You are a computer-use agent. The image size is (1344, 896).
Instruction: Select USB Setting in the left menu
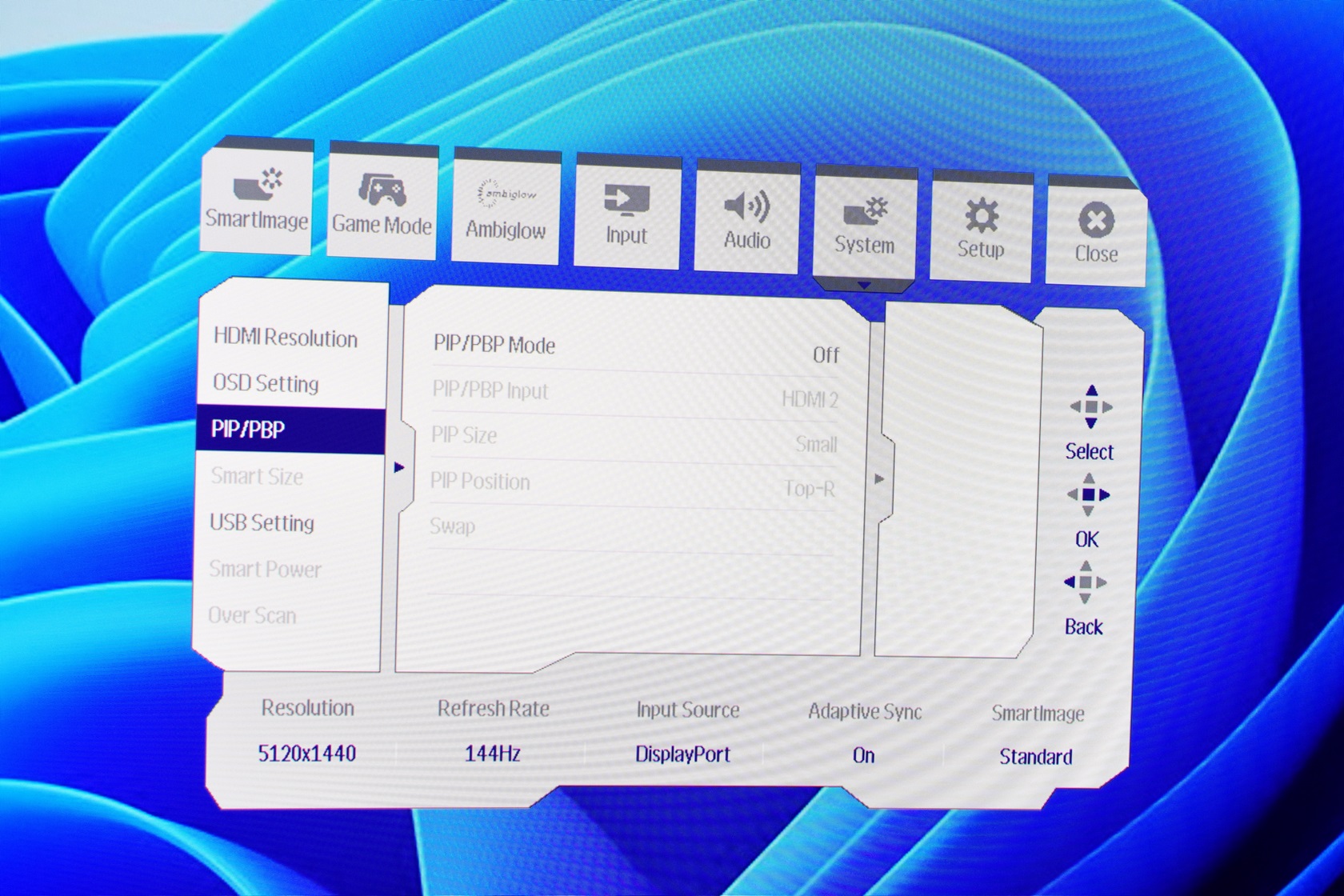[262, 523]
